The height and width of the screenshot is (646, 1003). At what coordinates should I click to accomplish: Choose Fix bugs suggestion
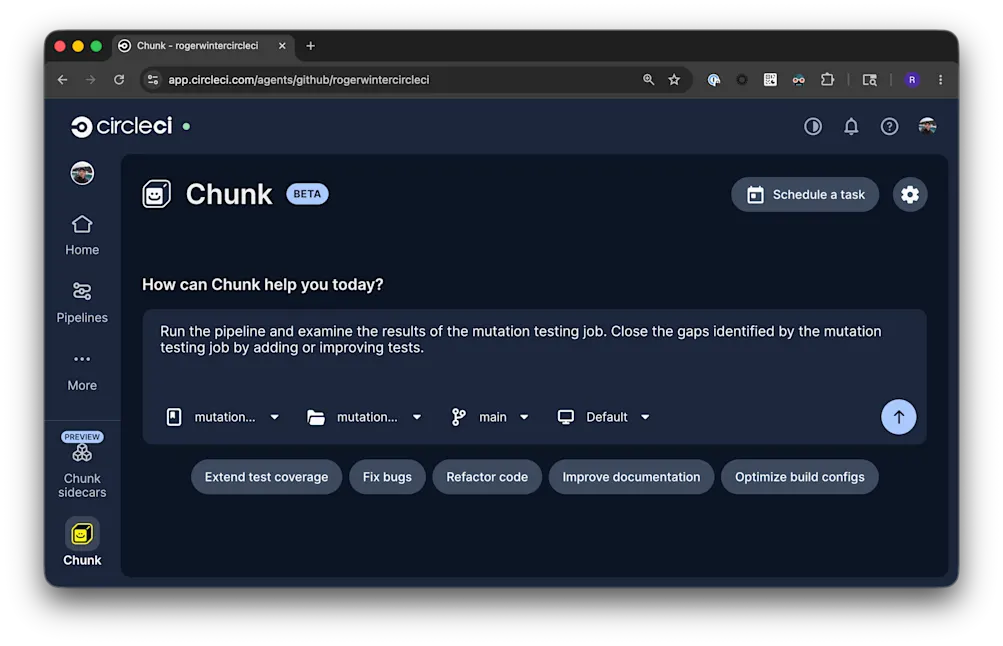387,477
